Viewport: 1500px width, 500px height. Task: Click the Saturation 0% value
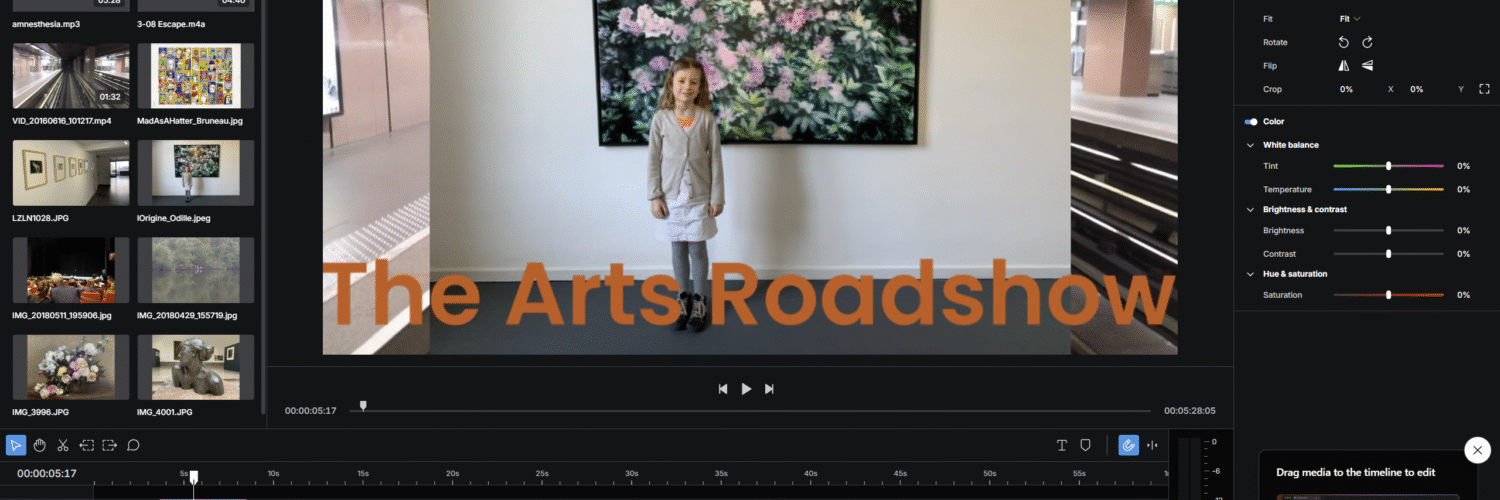point(1463,295)
